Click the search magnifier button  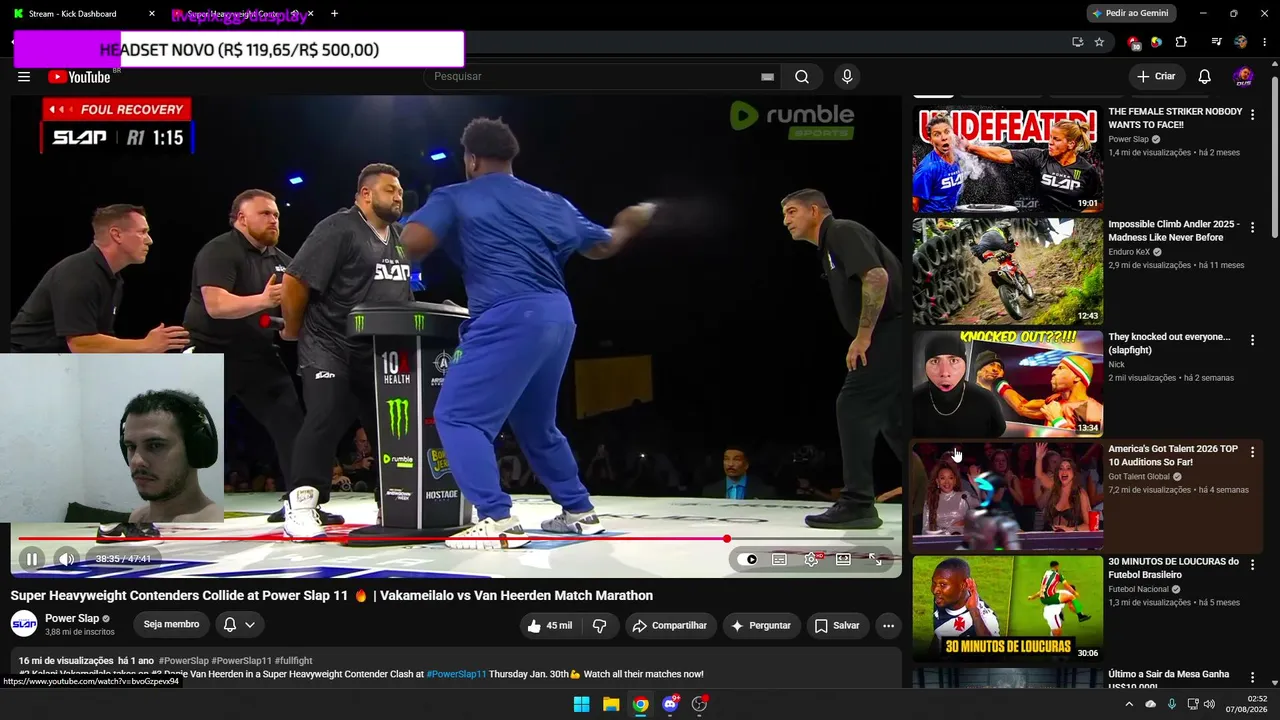pos(802,77)
